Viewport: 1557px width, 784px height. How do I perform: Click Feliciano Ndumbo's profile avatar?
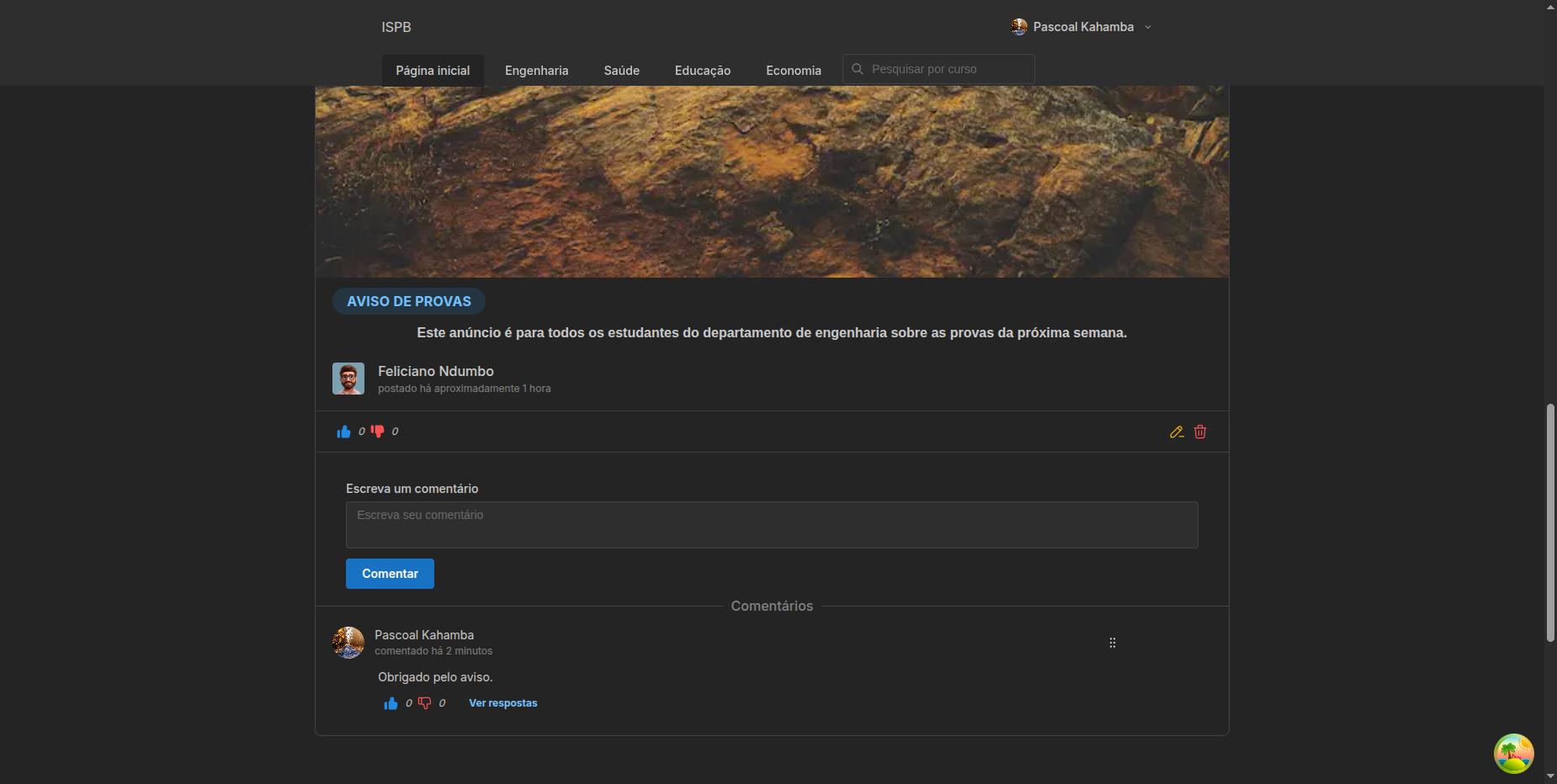(348, 379)
